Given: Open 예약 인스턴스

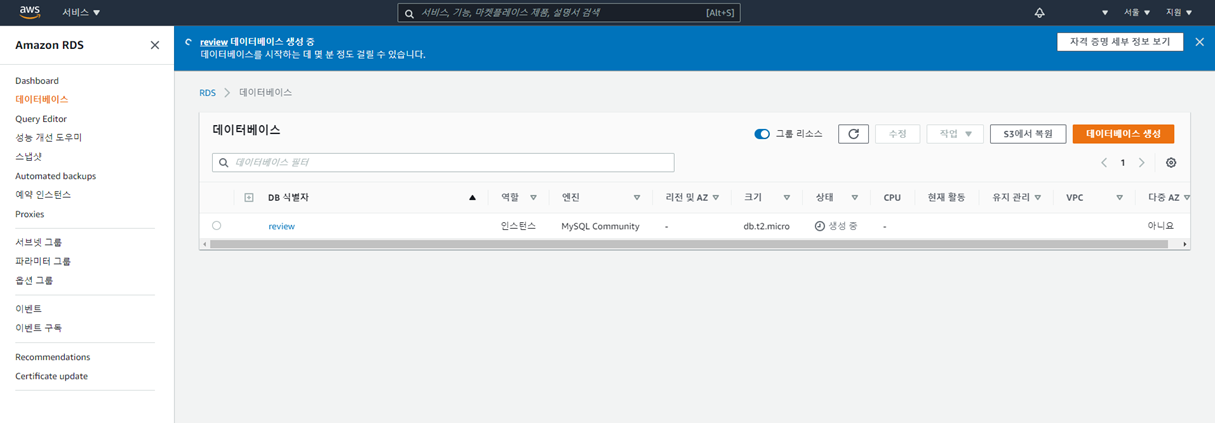Looking at the screenshot, I should pyautogui.click(x=43, y=195).
